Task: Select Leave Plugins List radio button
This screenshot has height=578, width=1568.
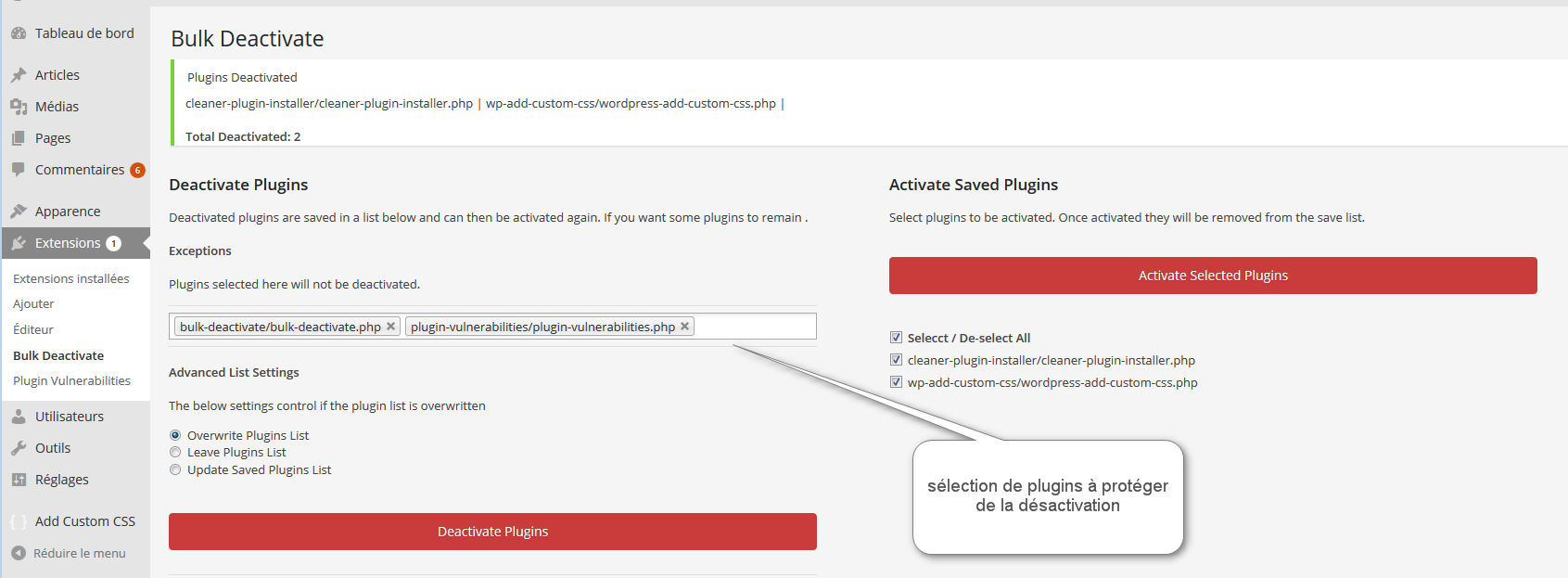Action: point(175,452)
